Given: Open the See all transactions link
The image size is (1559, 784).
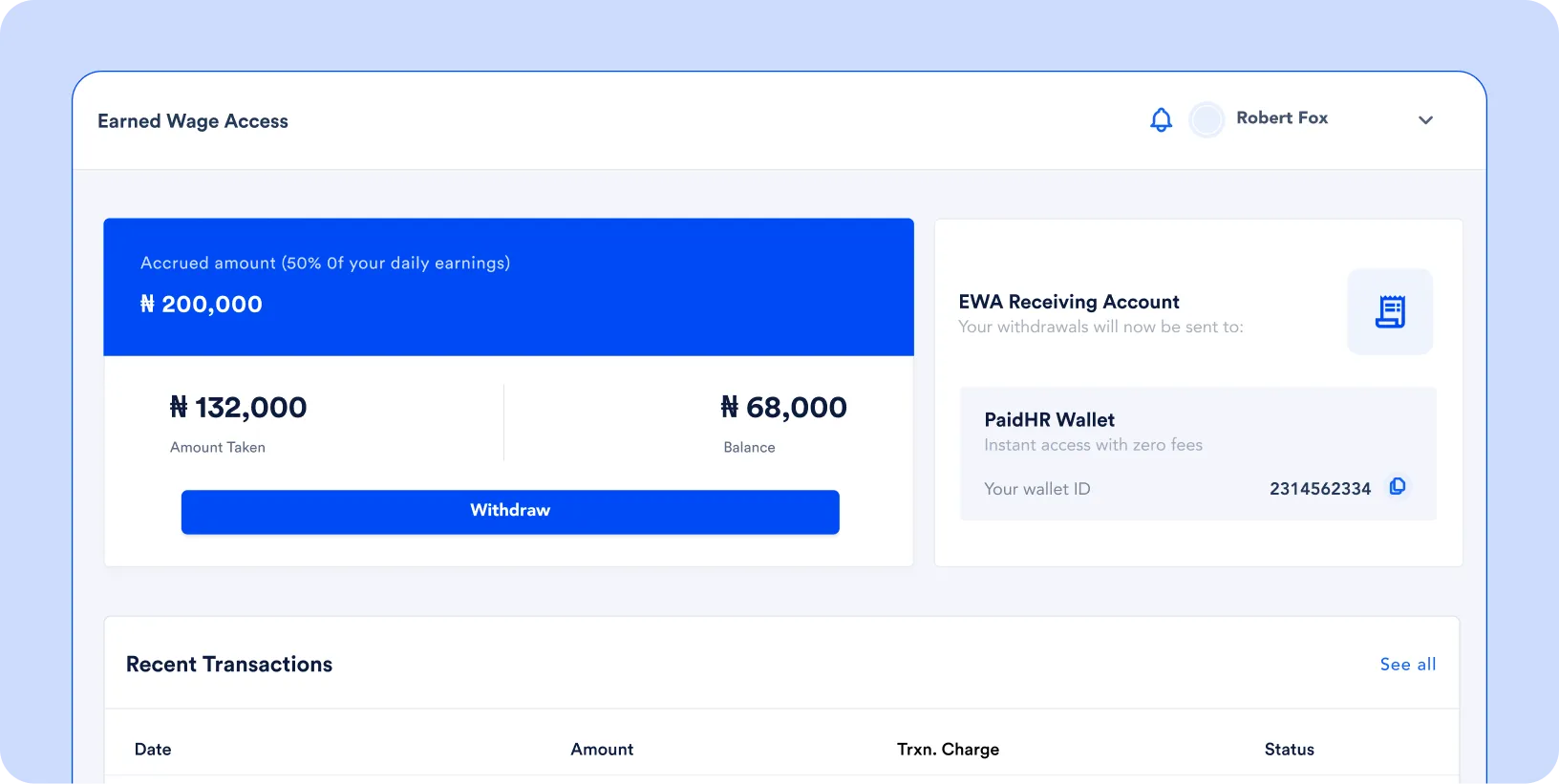Looking at the screenshot, I should click(x=1407, y=665).
